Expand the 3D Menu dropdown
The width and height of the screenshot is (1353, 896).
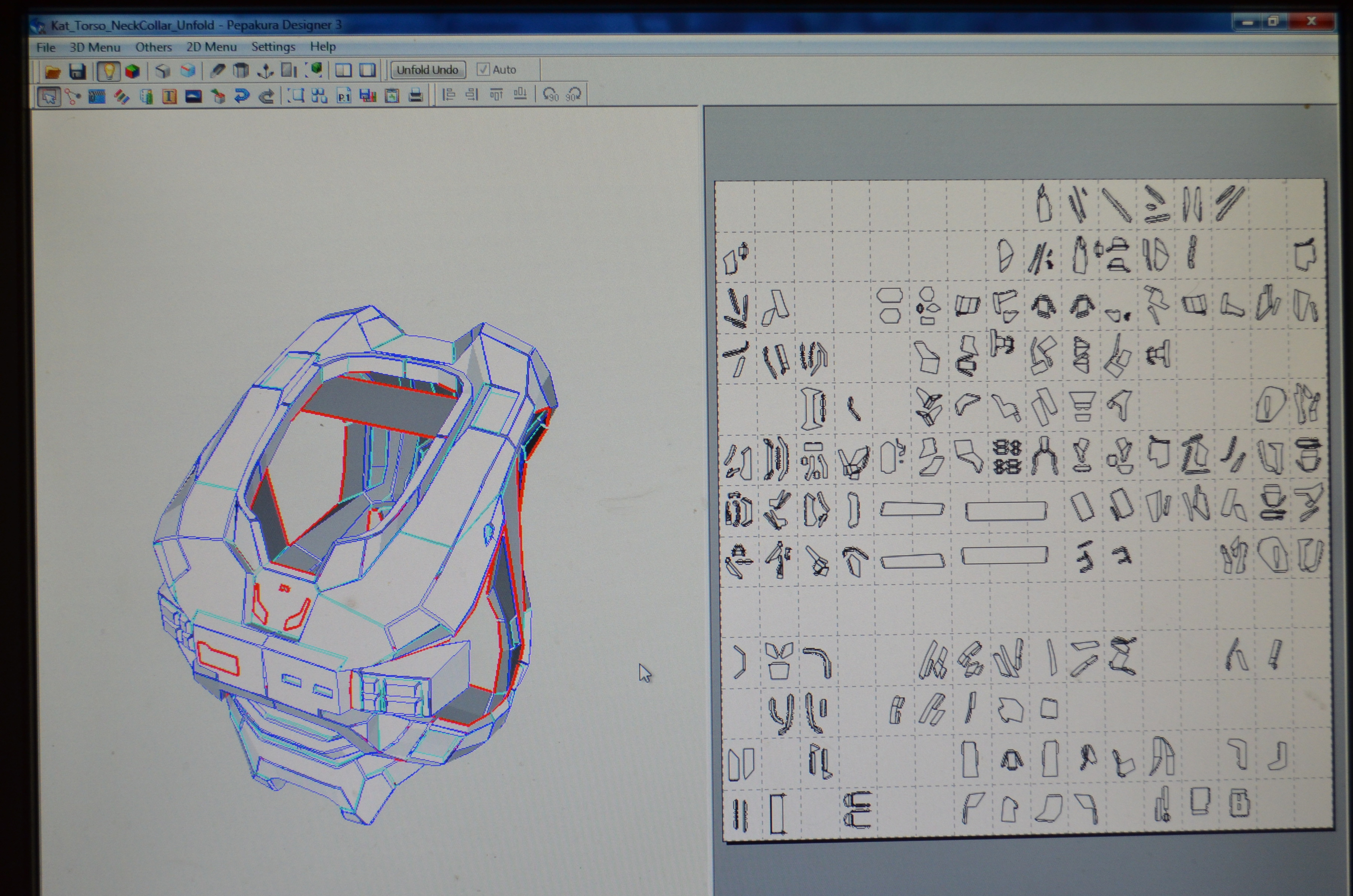[95, 47]
